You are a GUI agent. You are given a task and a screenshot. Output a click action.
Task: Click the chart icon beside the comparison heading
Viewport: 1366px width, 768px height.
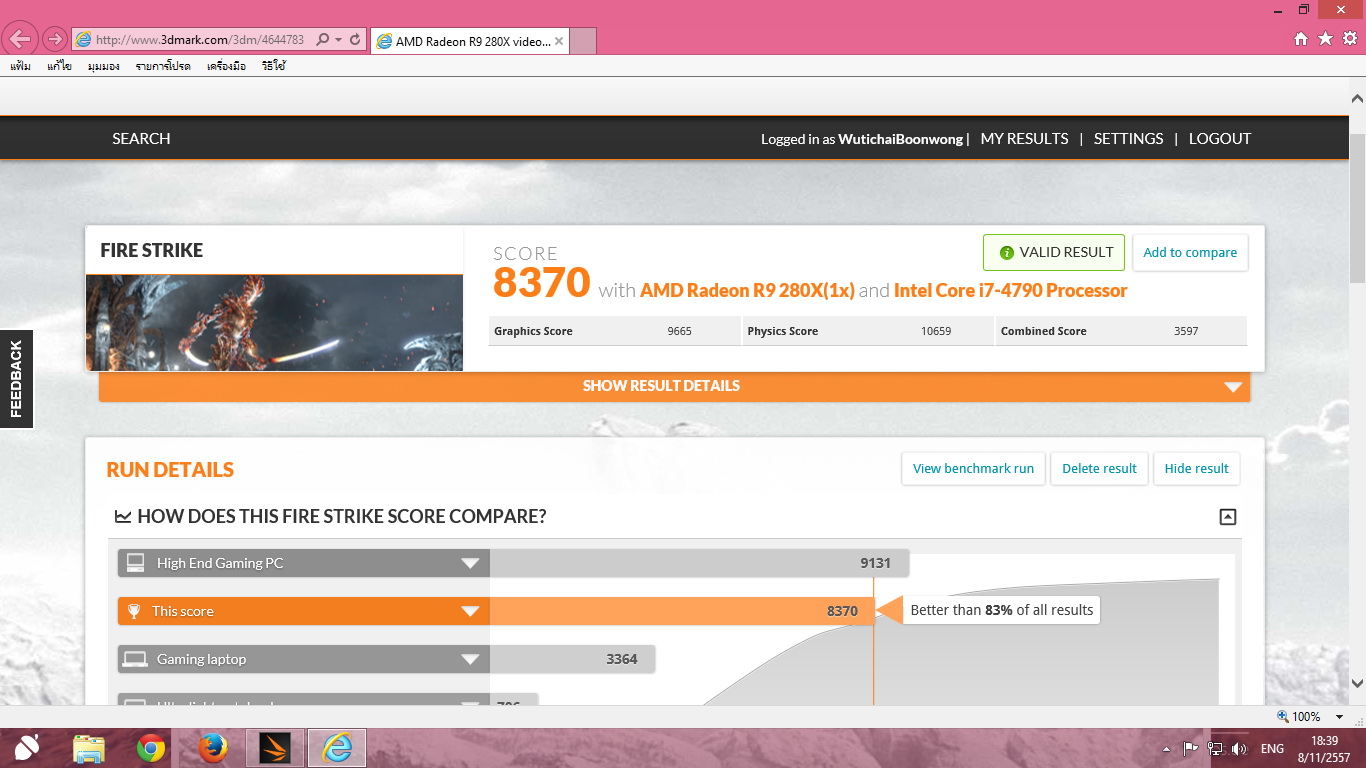click(123, 517)
